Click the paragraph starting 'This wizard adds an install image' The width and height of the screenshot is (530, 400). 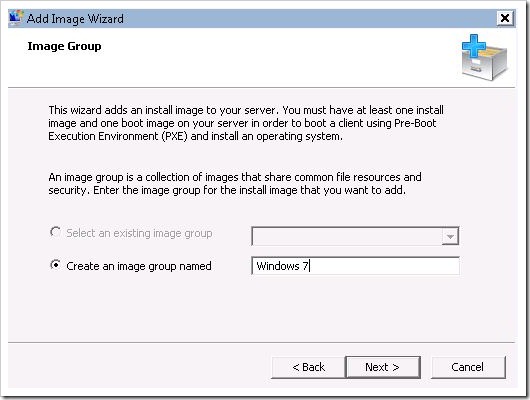[246, 123]
